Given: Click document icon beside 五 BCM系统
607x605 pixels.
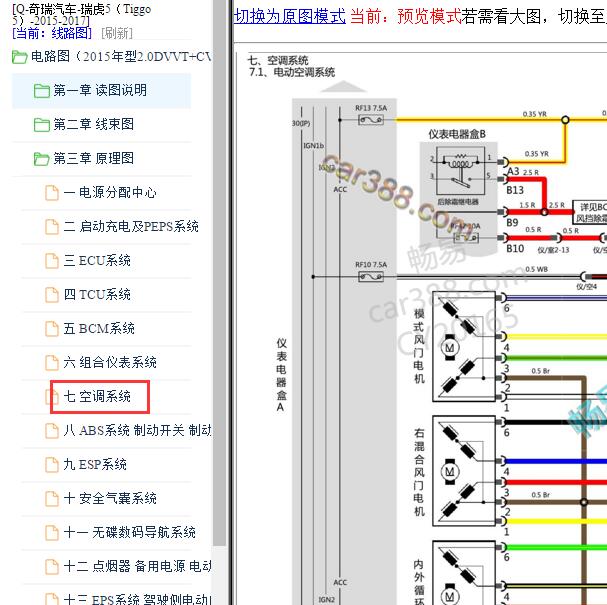Looking at the screenshot, I should click(x=52, y=329).
